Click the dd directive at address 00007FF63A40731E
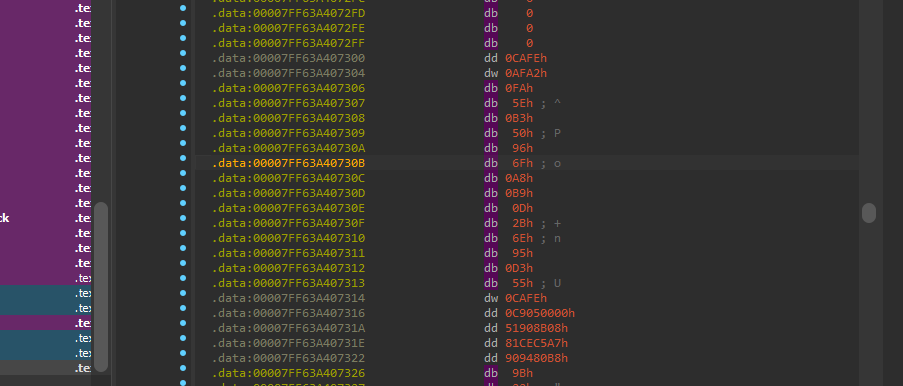 pyautogui.click(x=491, y=343)
